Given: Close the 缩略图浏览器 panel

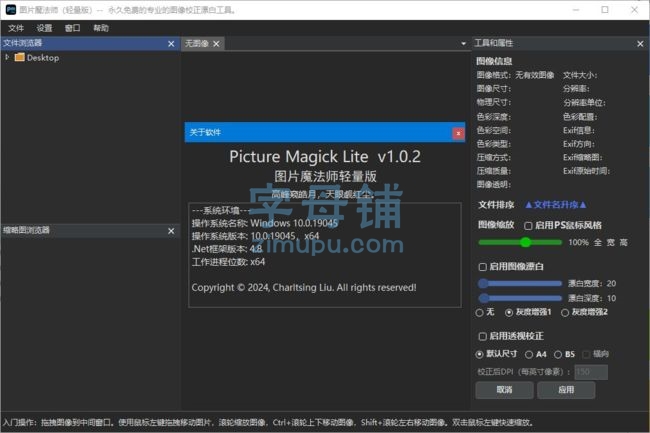Looking at the screenshot, I should (x=171, y=231).
